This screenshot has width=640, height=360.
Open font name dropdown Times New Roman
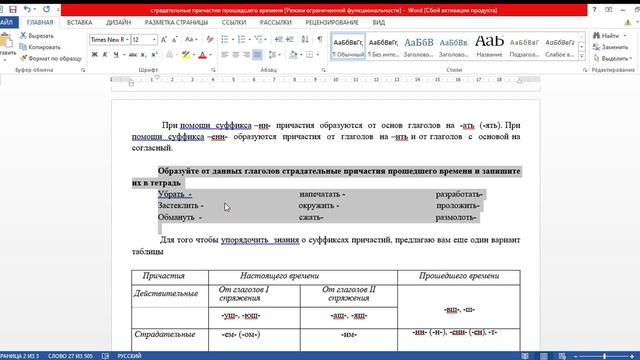(x=127, y=40)
